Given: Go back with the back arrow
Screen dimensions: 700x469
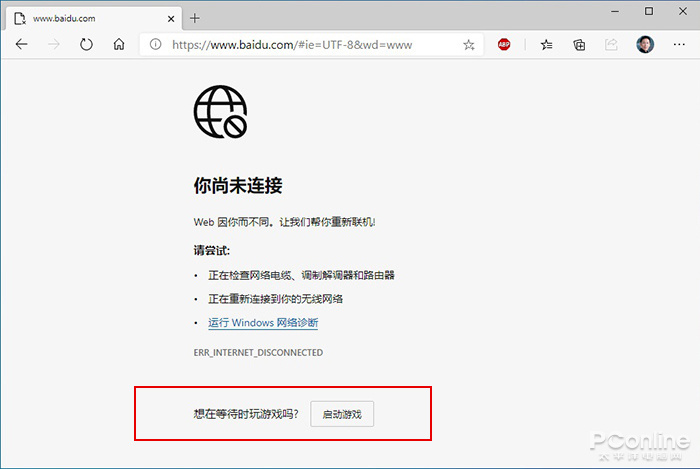Looking at the screenshot, I should (21, 44).
